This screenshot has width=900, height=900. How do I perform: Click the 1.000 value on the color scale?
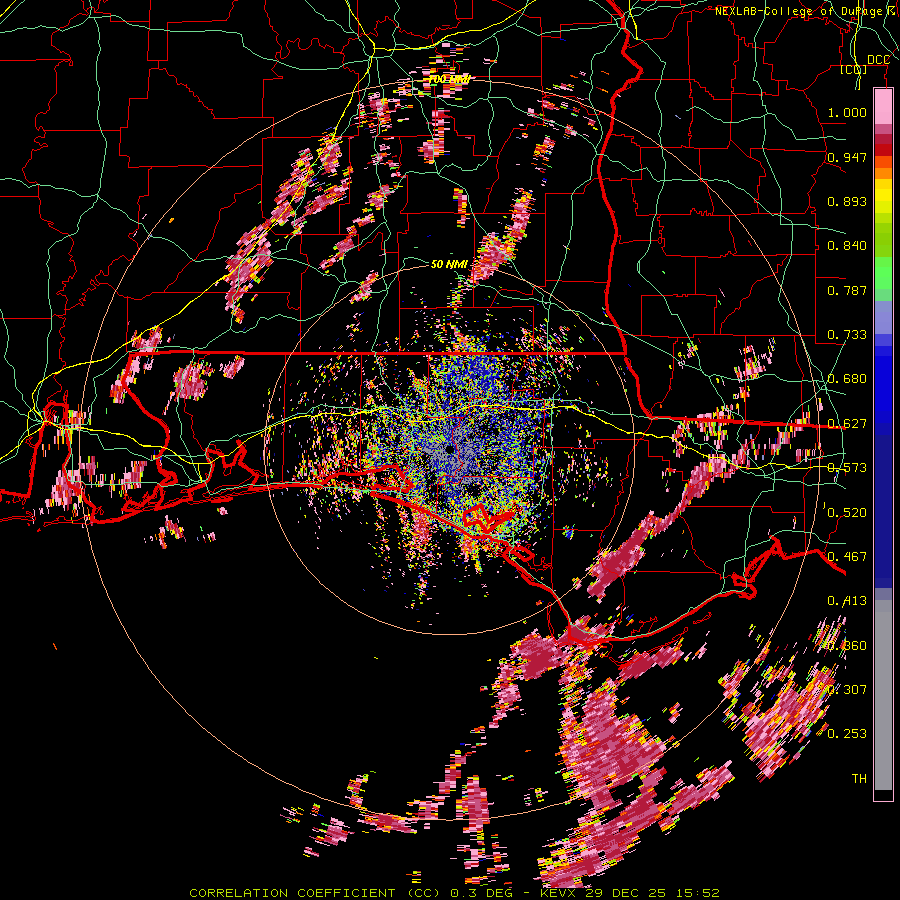click(847, 112)
